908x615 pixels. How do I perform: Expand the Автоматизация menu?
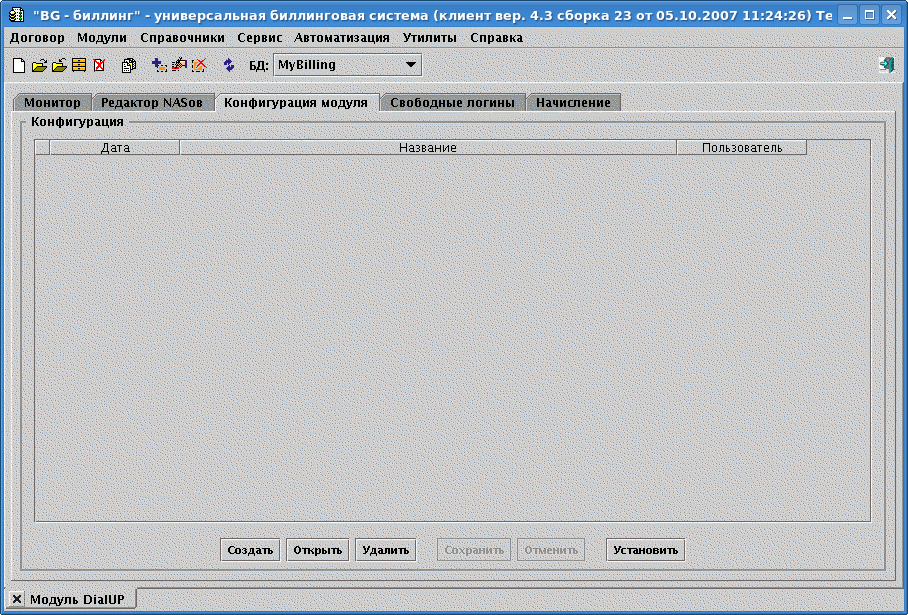click(342, 37)
